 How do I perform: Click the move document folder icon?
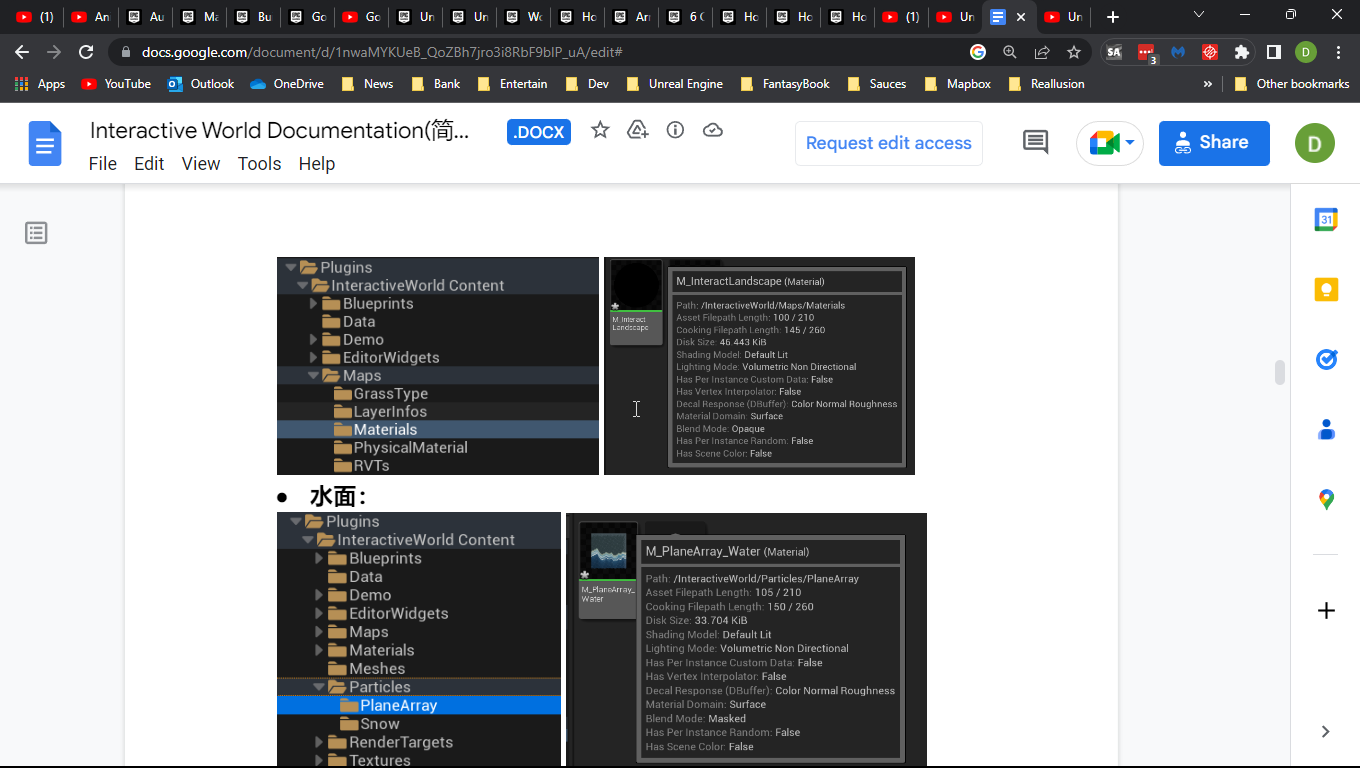pyautogui.click(x=638, y=130)
